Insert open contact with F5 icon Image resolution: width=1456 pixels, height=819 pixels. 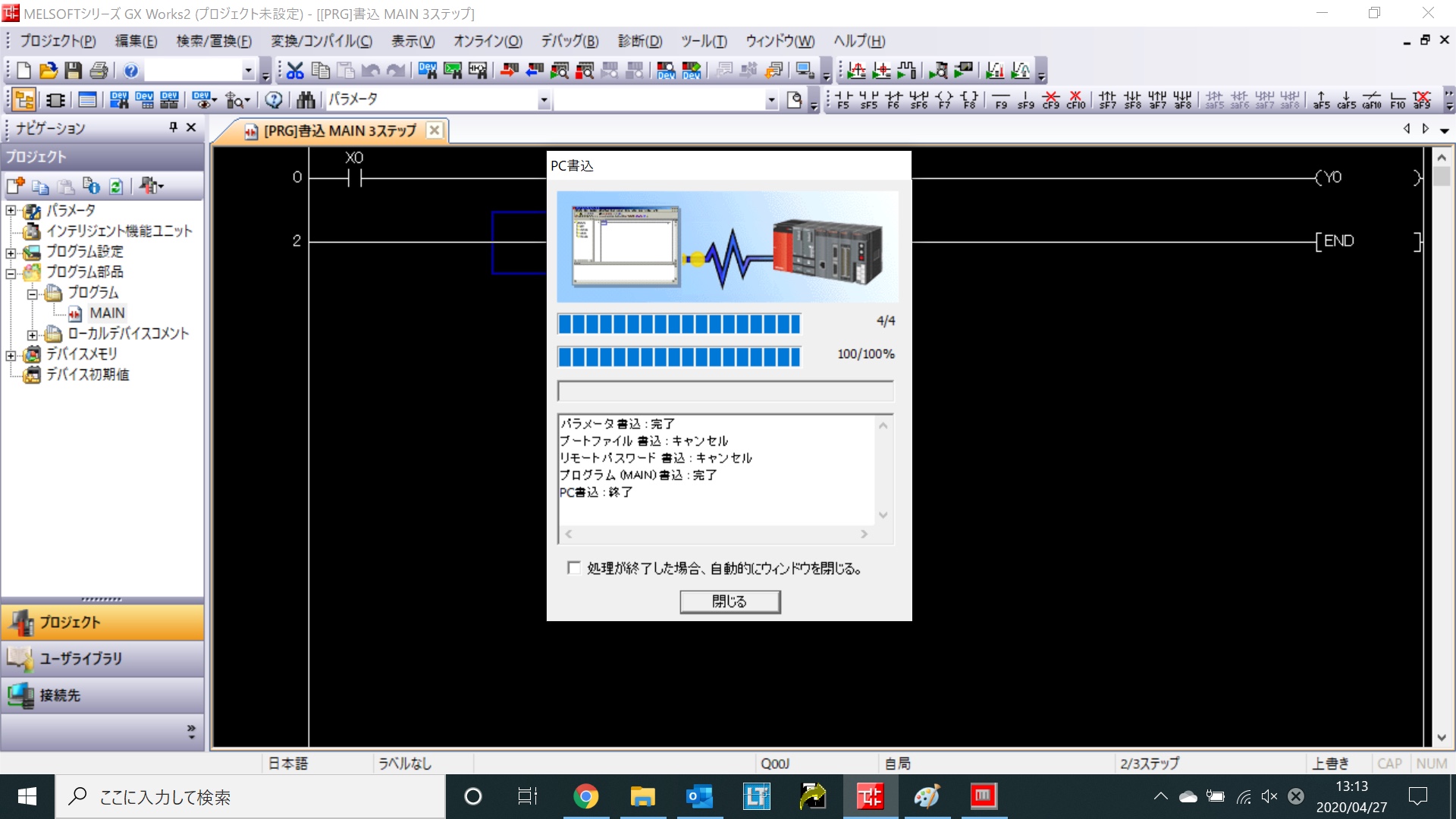pos(844,99)
